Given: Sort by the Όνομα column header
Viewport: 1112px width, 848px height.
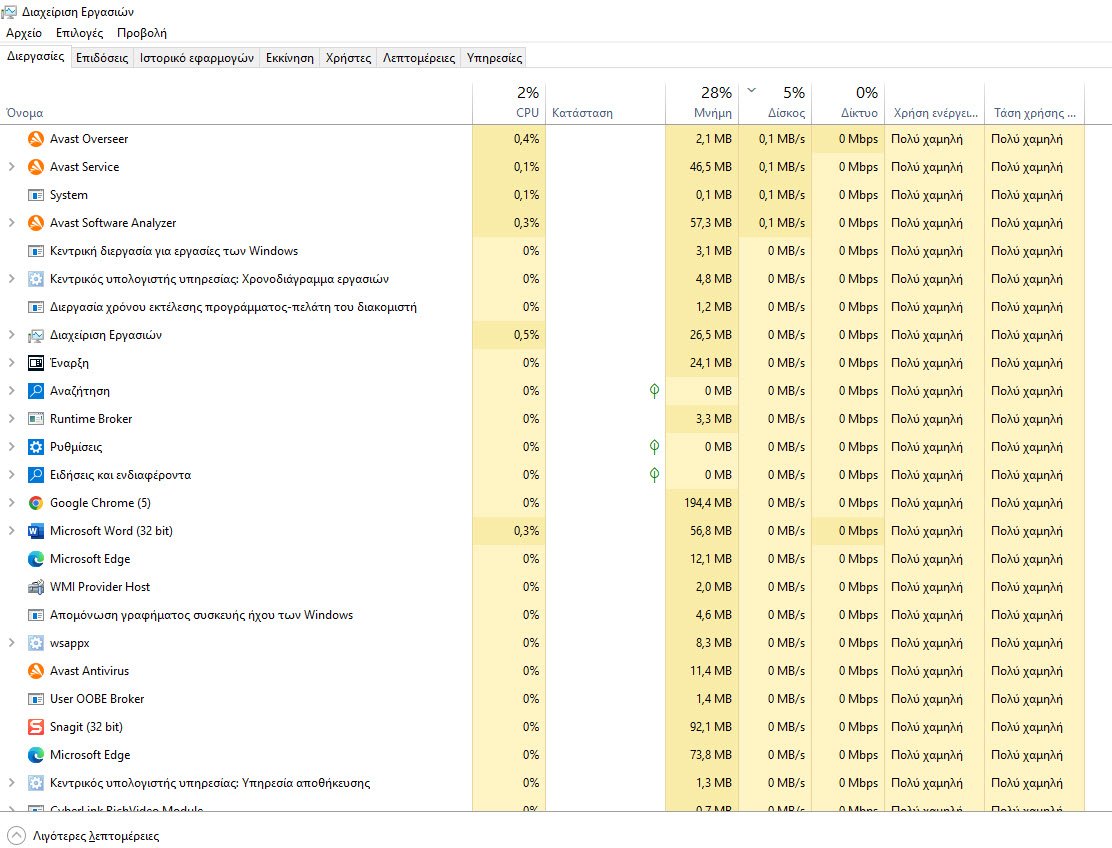Looking at the screenshot, I should pyautogui.click(x=236, y=103).
